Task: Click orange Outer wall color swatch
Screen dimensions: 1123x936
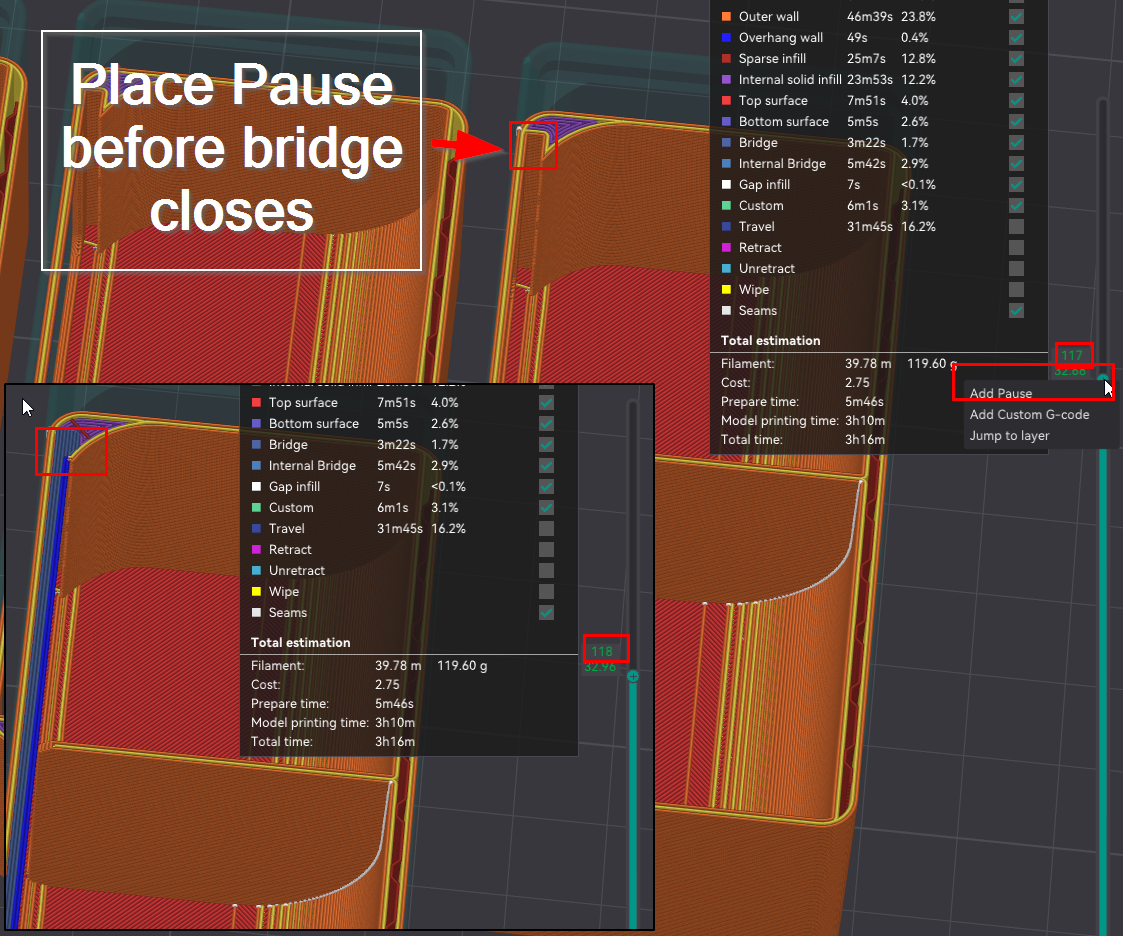Action: (x=726, y=16)
